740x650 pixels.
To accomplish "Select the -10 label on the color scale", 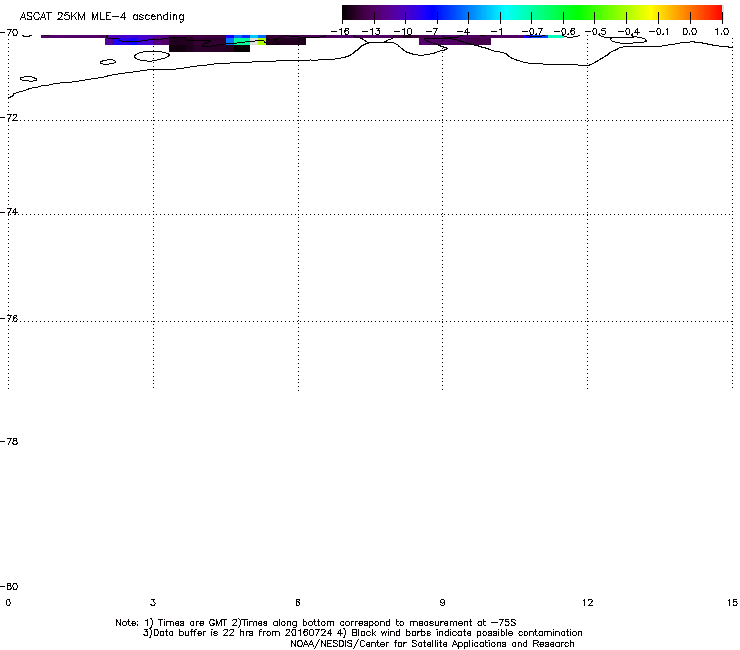I will point(403,32).
